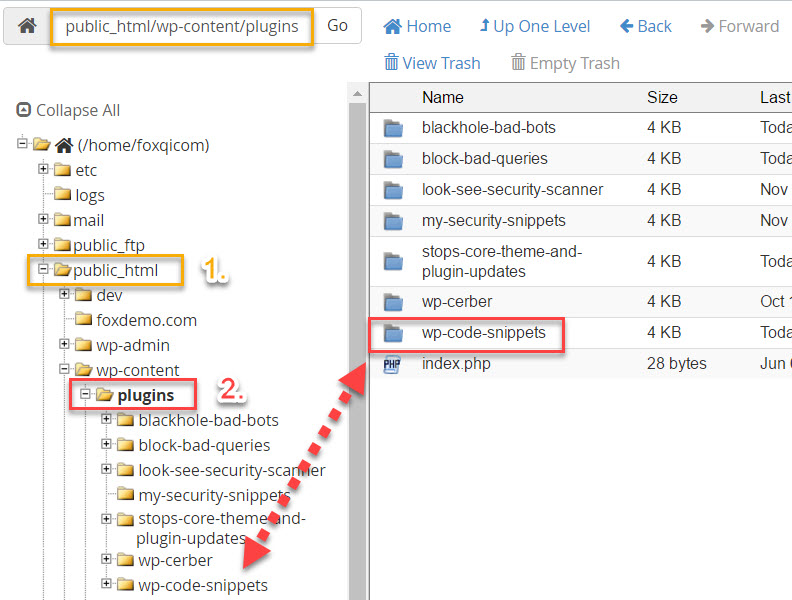
Task: Open Home in the toolbar
Action: (x=417, y=26)
